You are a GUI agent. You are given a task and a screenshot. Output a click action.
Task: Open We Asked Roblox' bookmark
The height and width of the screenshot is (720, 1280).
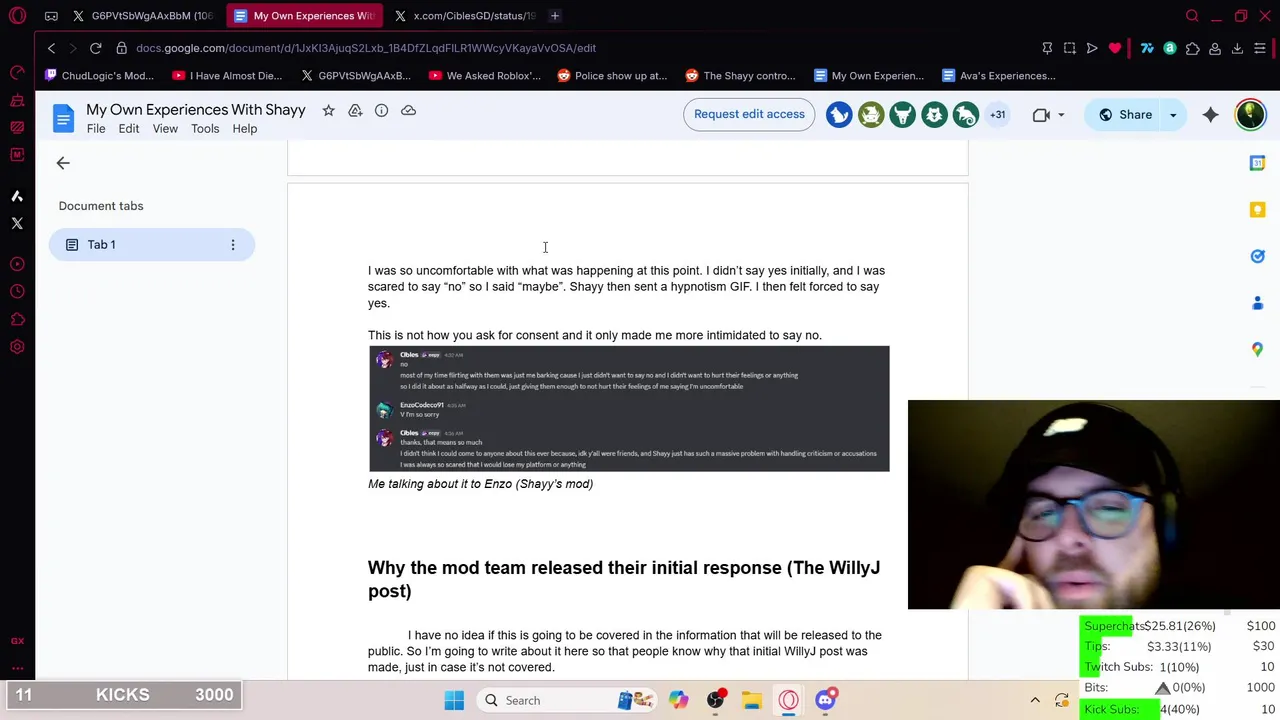(x=484, y=76)
